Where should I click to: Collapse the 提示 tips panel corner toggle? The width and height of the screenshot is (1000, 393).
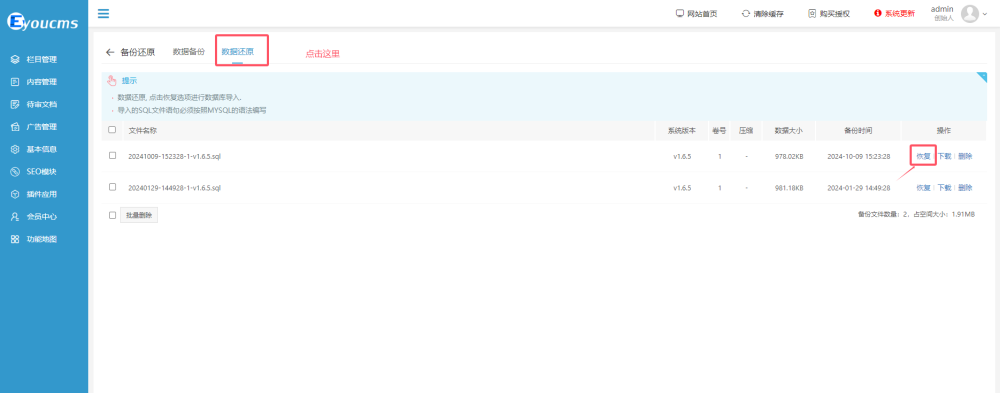(x=982, y=77)
